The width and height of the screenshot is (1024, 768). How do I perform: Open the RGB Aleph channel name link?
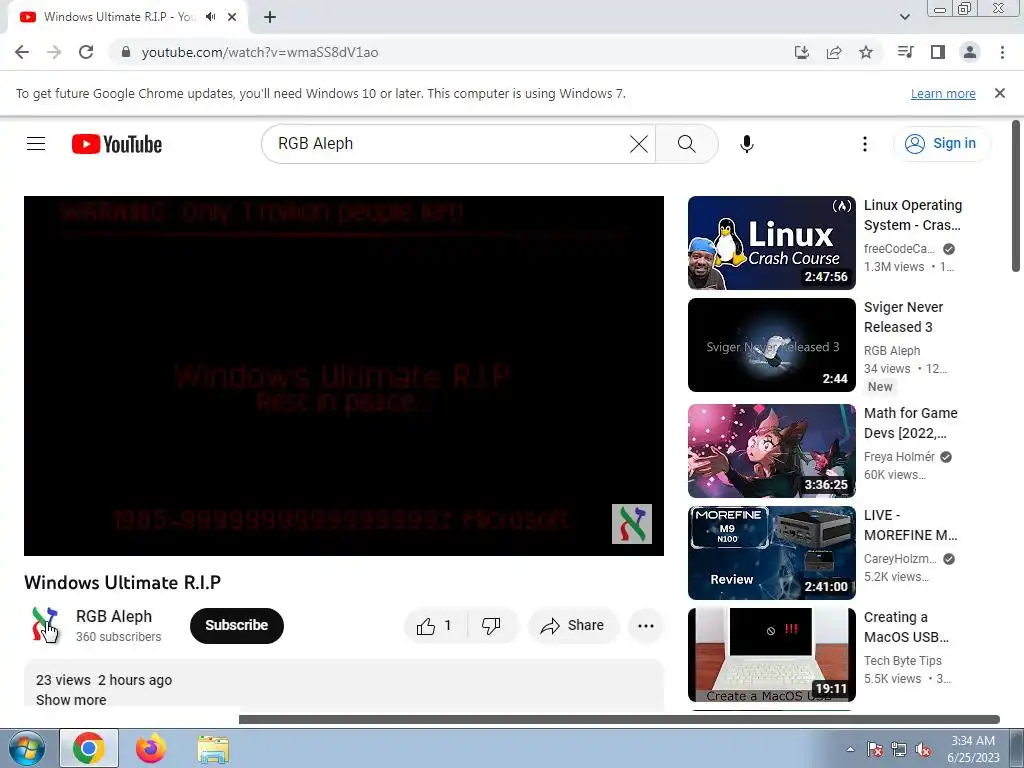click(x=114, y=616)
